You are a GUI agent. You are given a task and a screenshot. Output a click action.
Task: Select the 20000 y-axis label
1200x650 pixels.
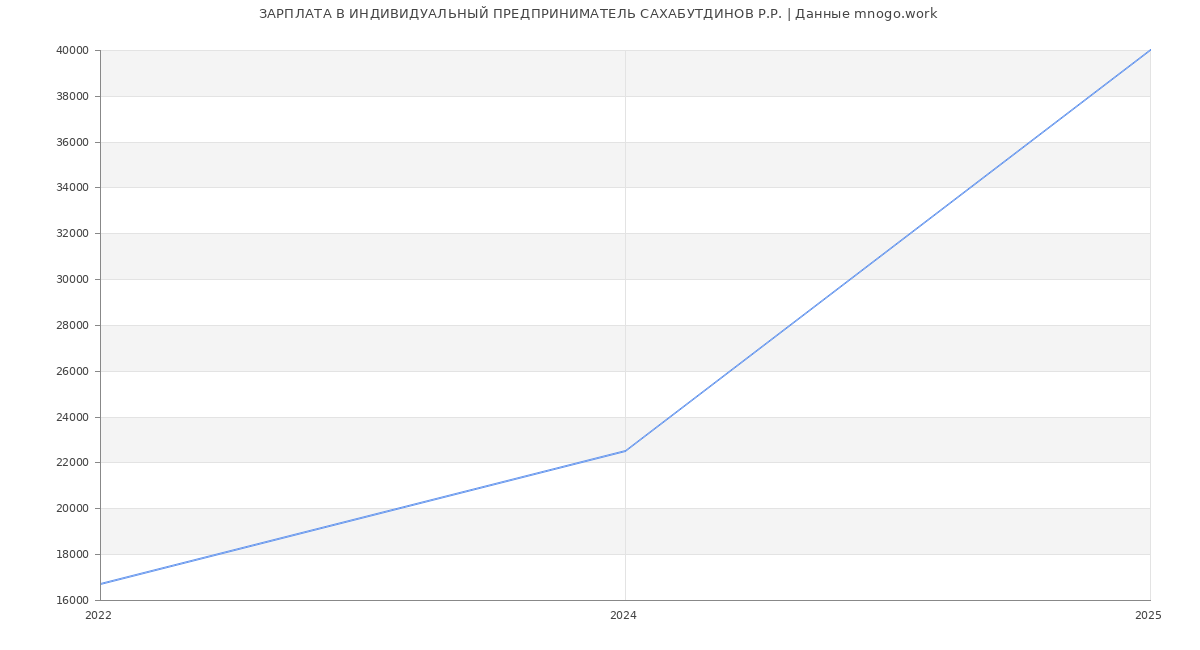tap(74, 508)
